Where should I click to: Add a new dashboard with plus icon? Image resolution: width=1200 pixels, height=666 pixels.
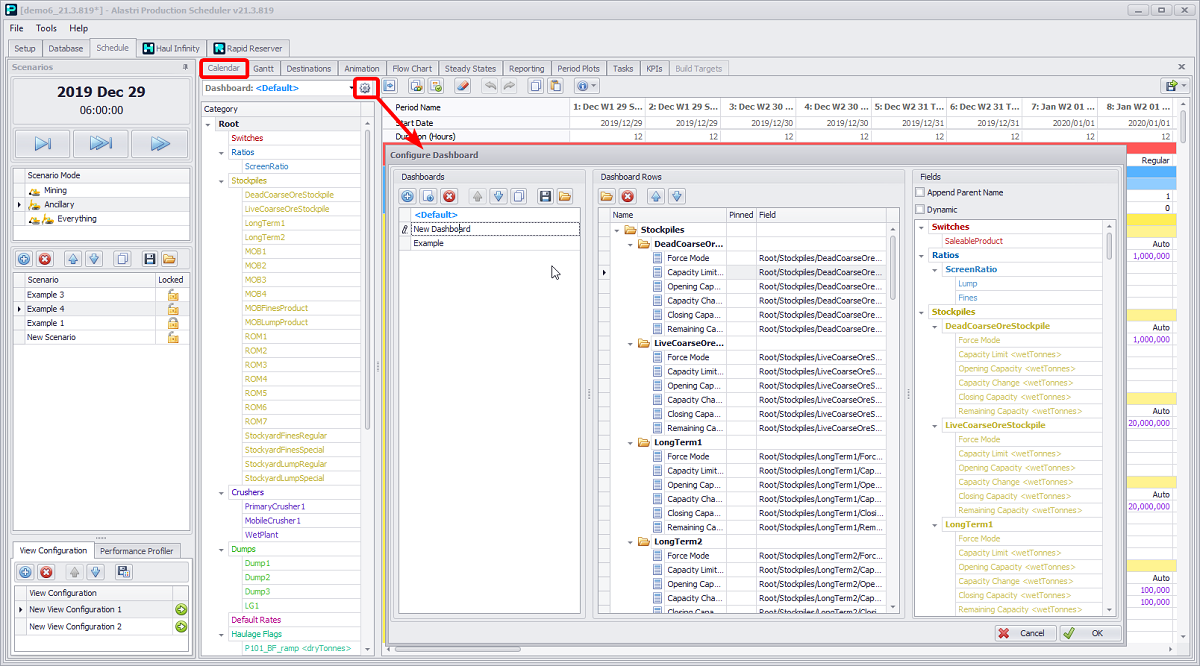(408, 197)
